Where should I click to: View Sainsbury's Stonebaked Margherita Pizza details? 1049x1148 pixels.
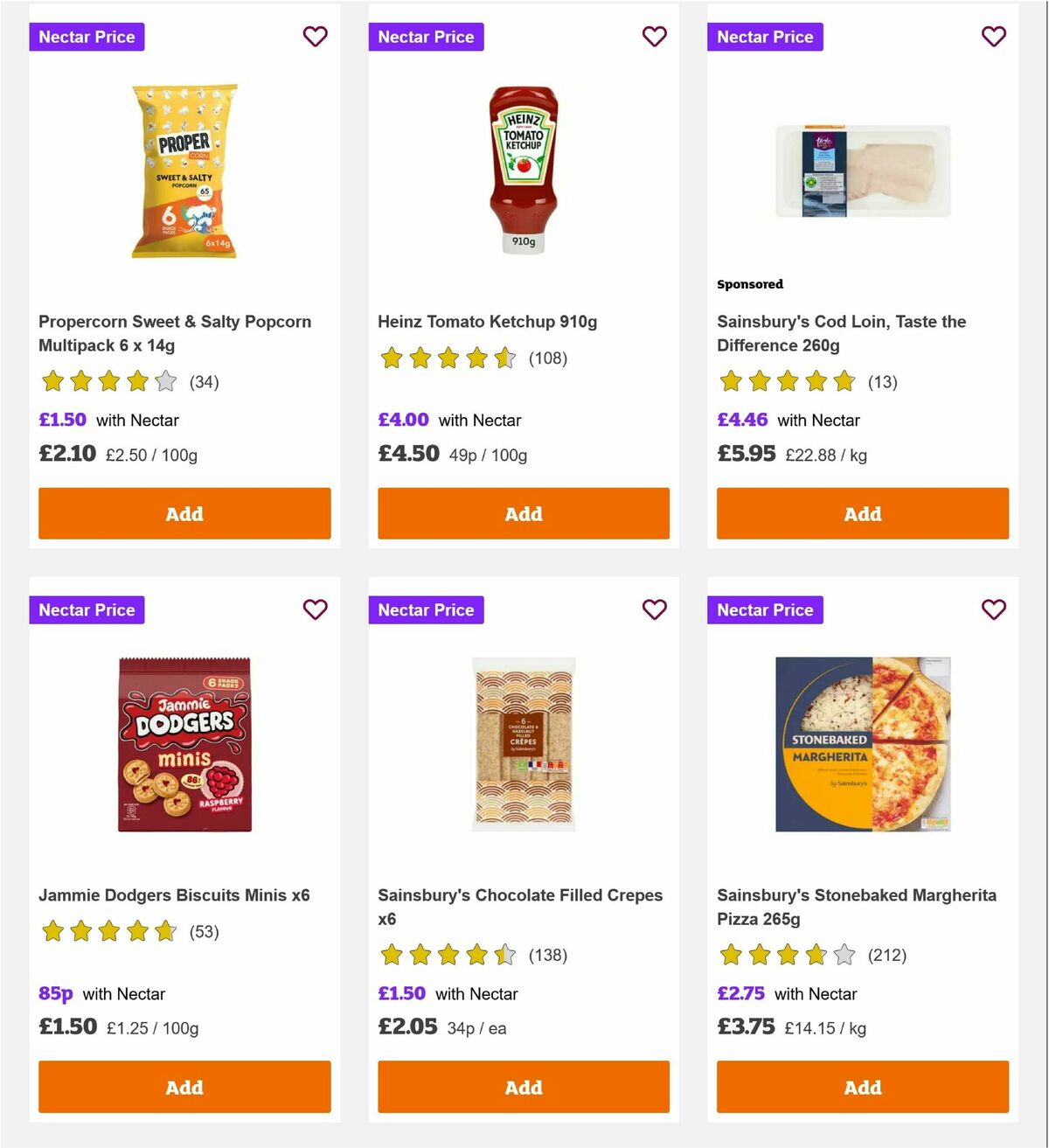click(x=856, y=907)
